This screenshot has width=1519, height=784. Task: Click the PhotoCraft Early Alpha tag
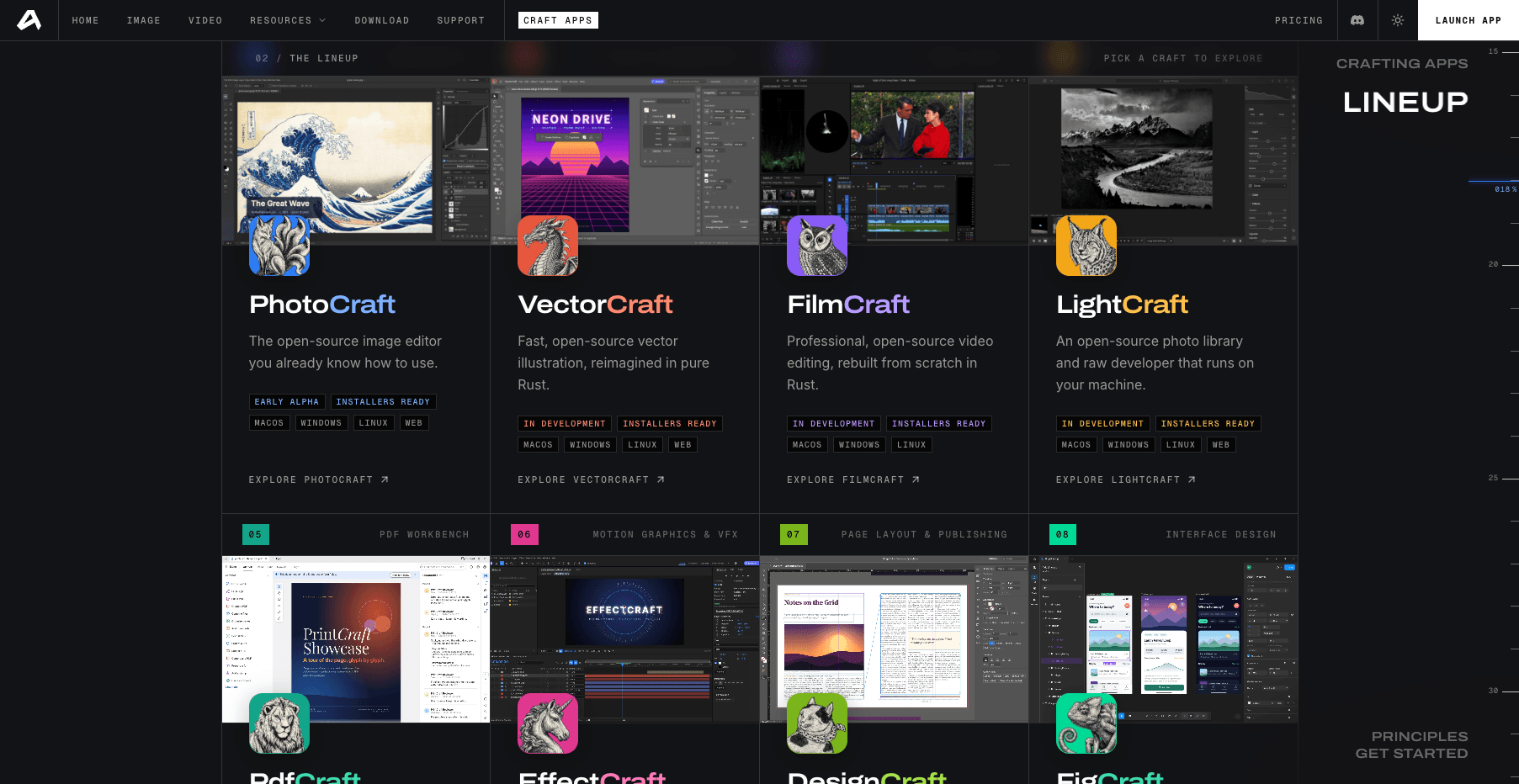287,402
